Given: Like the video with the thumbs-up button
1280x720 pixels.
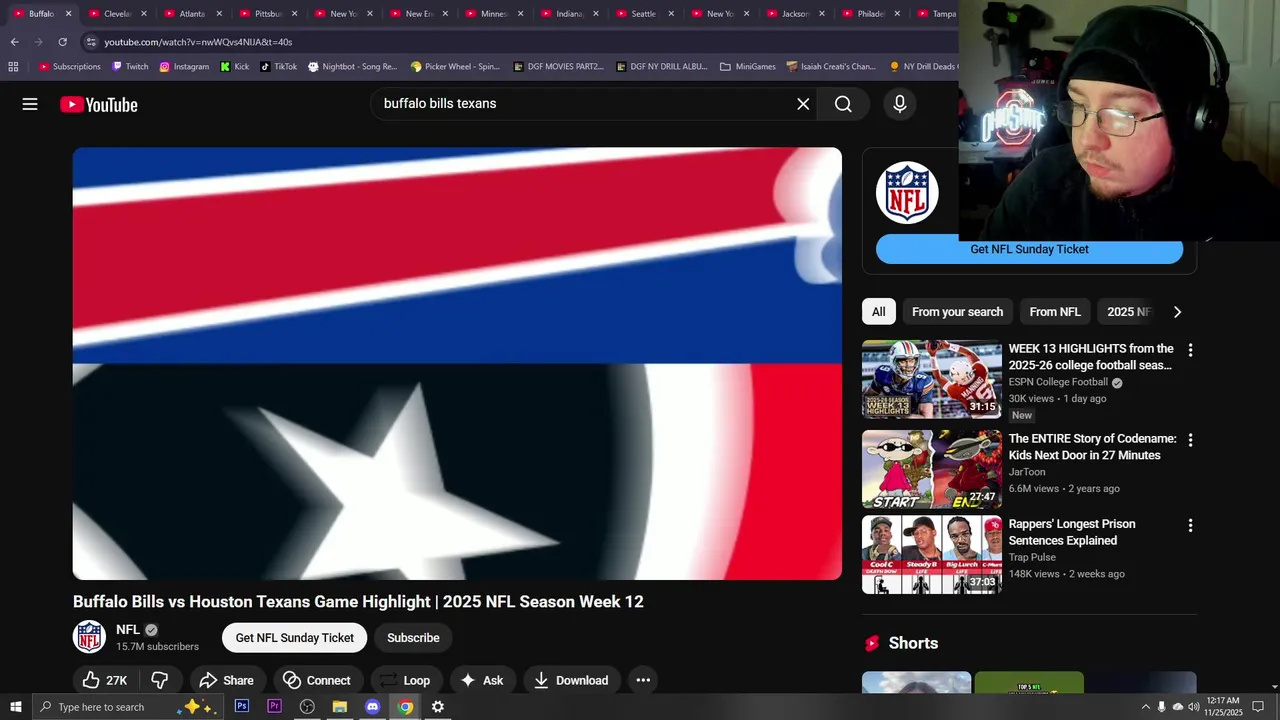Looking at the screenshot, I should coord(104,680).
